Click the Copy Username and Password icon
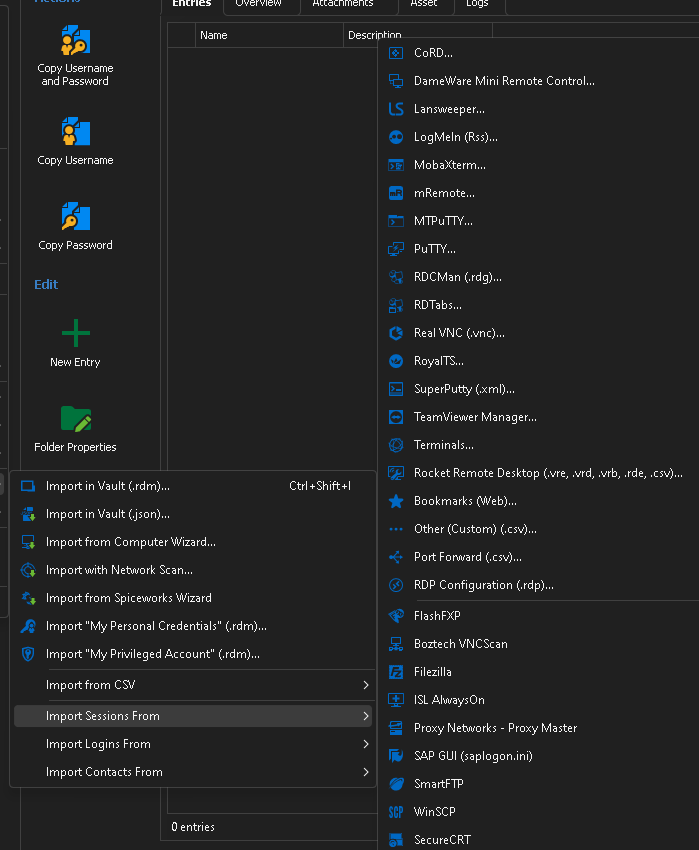699x850 pixels. point(75,40)
